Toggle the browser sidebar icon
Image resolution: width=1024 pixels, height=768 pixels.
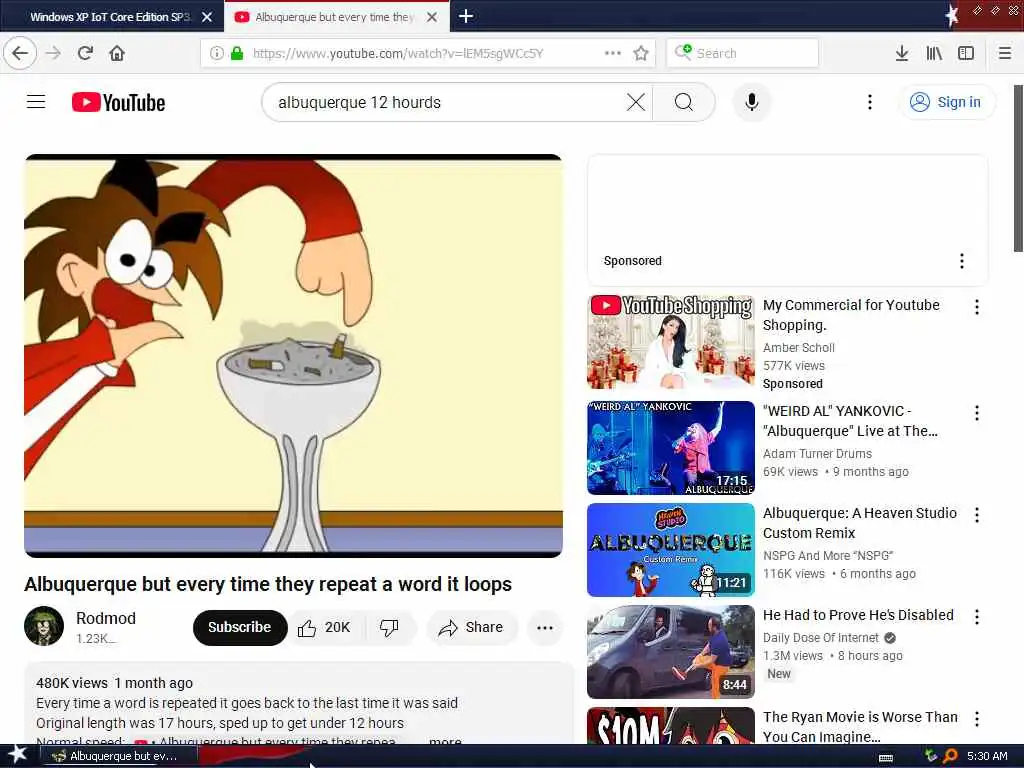pos(966,53)
